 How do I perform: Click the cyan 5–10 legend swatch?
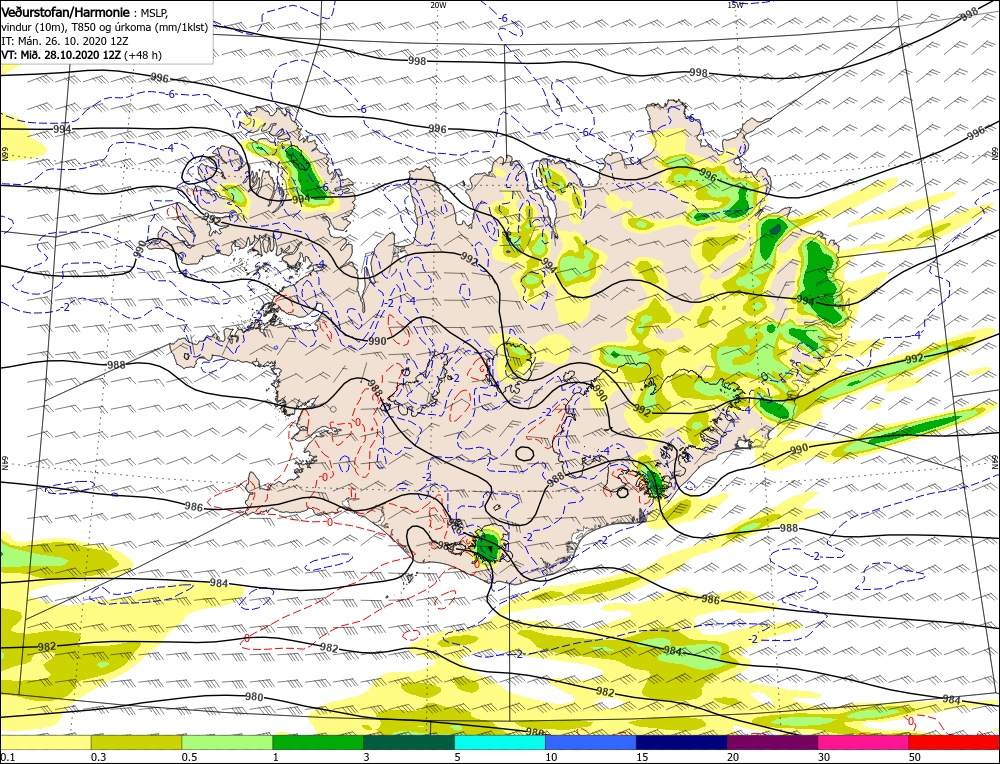pyautogui.click(x=500, y=742)
